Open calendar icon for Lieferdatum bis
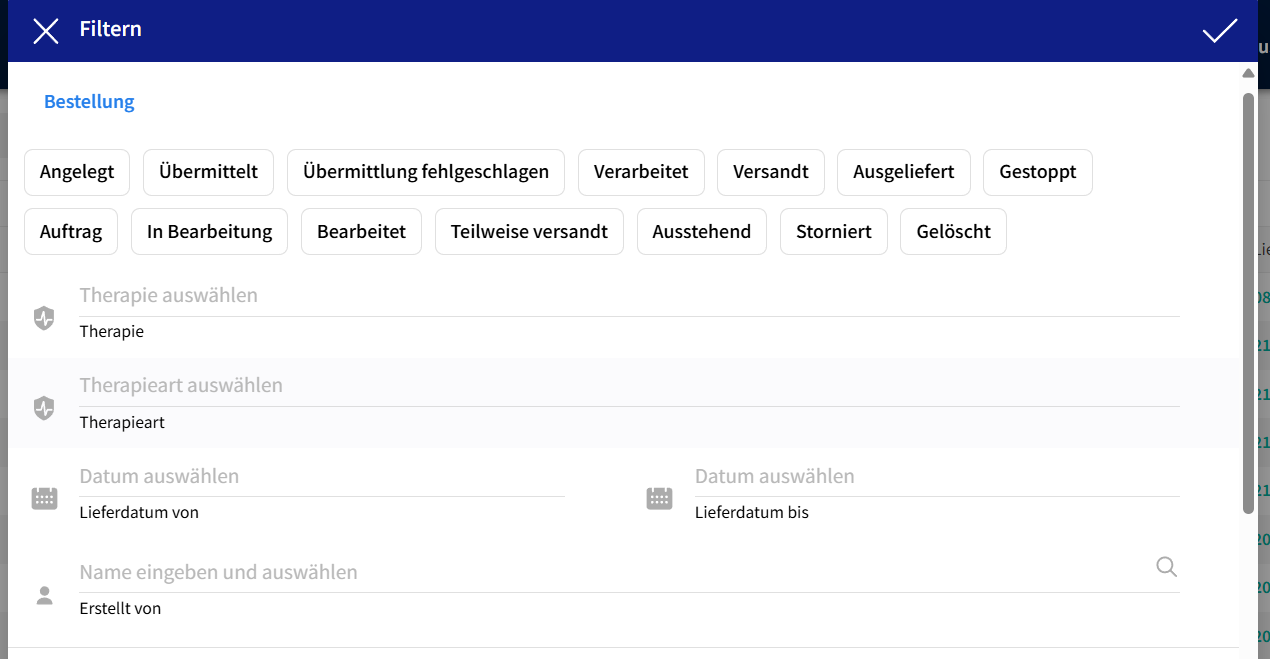This screenshot has width=1270, height=659. [x=659, y=498]
